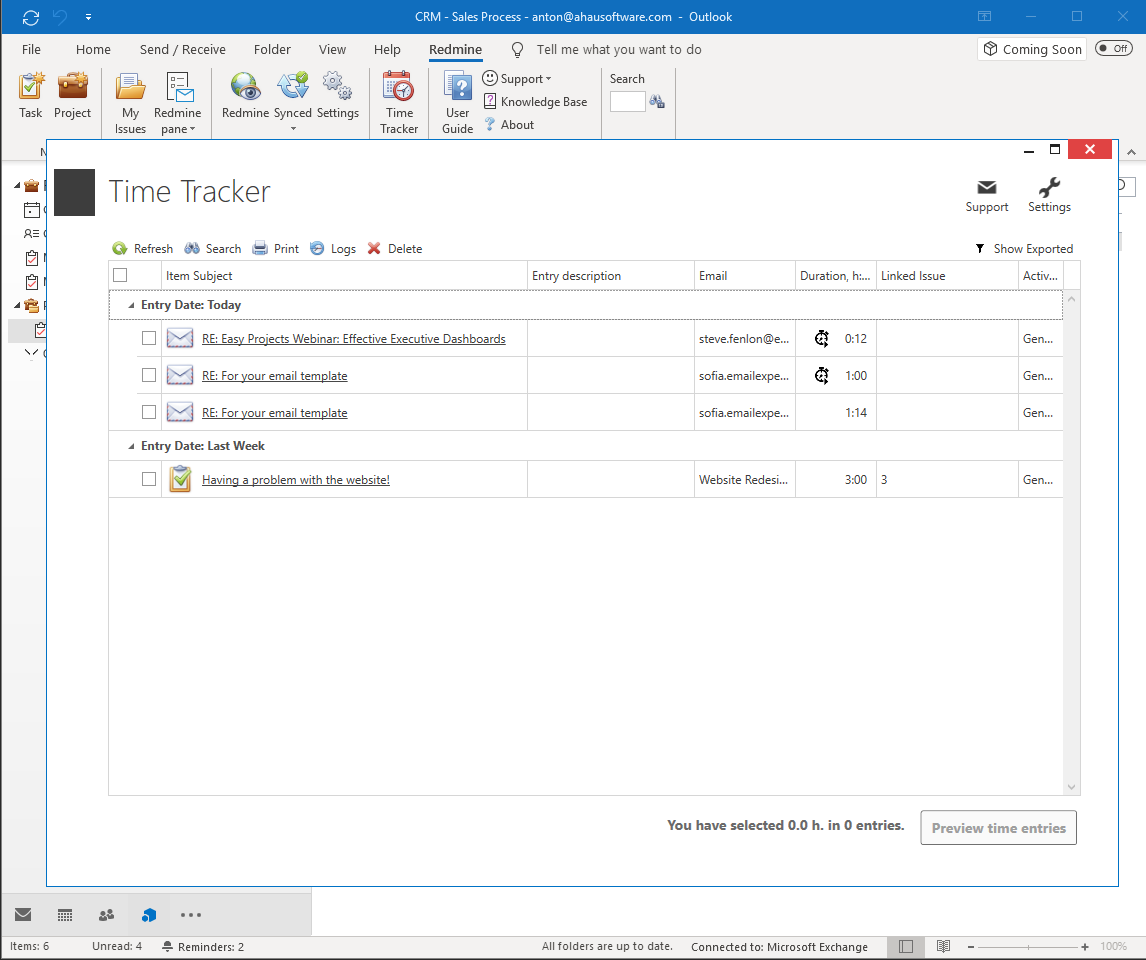
Task: Switch to Calendar in Outlook navigation
Action: [64, 914]
